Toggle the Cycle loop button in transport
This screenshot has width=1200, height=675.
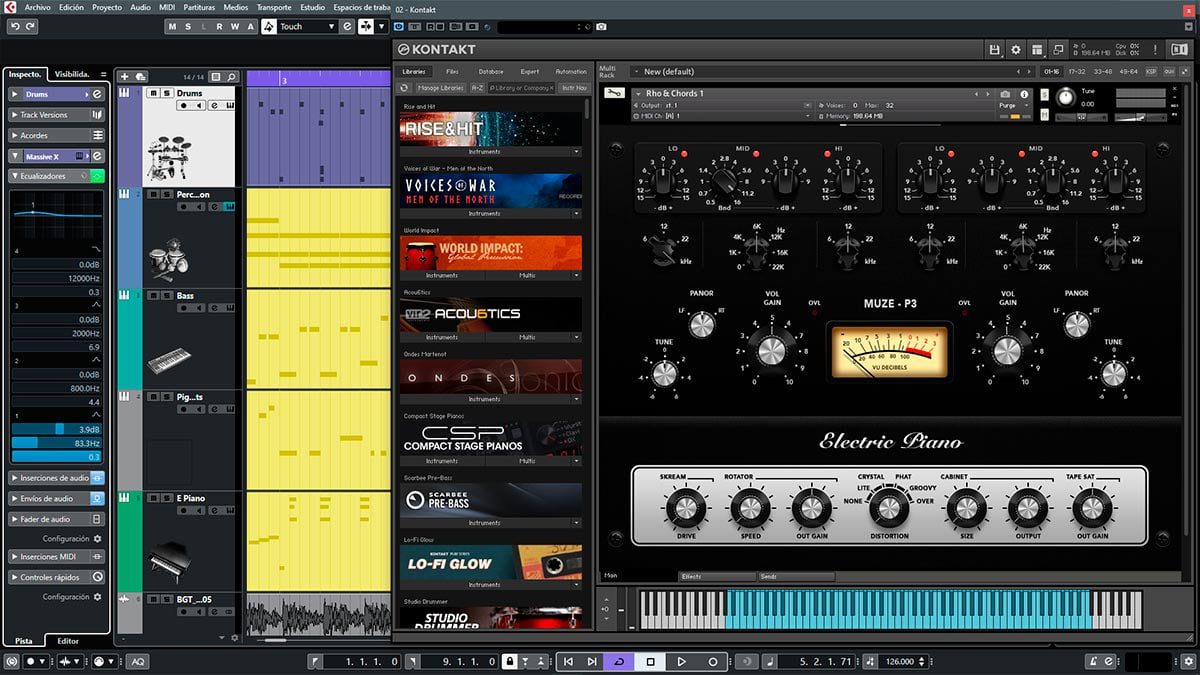click(619, 662)
